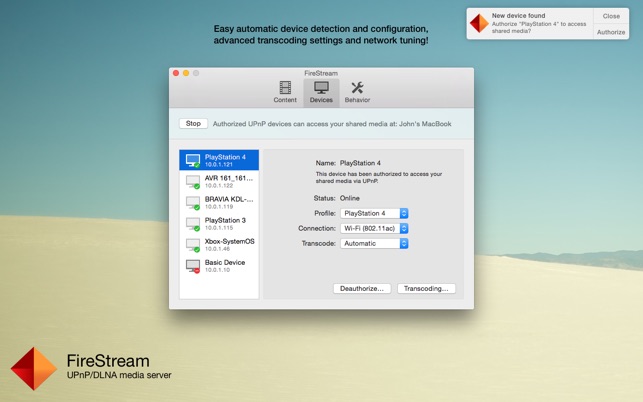Click the Deauthorize... button
This screenshot has height=402, width=643.
(361, 288)
